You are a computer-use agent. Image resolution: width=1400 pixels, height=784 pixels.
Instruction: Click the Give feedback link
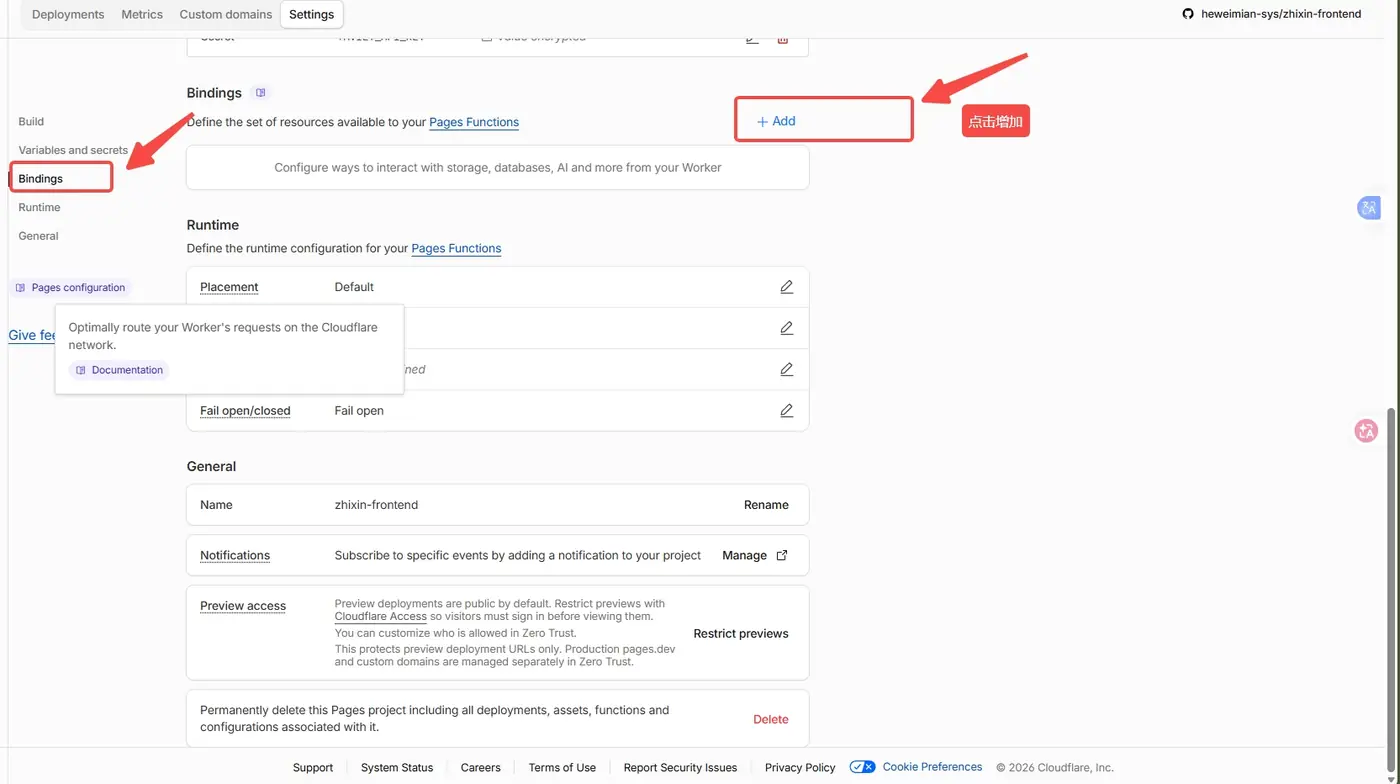pyautogui.click(x=32, y=335)
